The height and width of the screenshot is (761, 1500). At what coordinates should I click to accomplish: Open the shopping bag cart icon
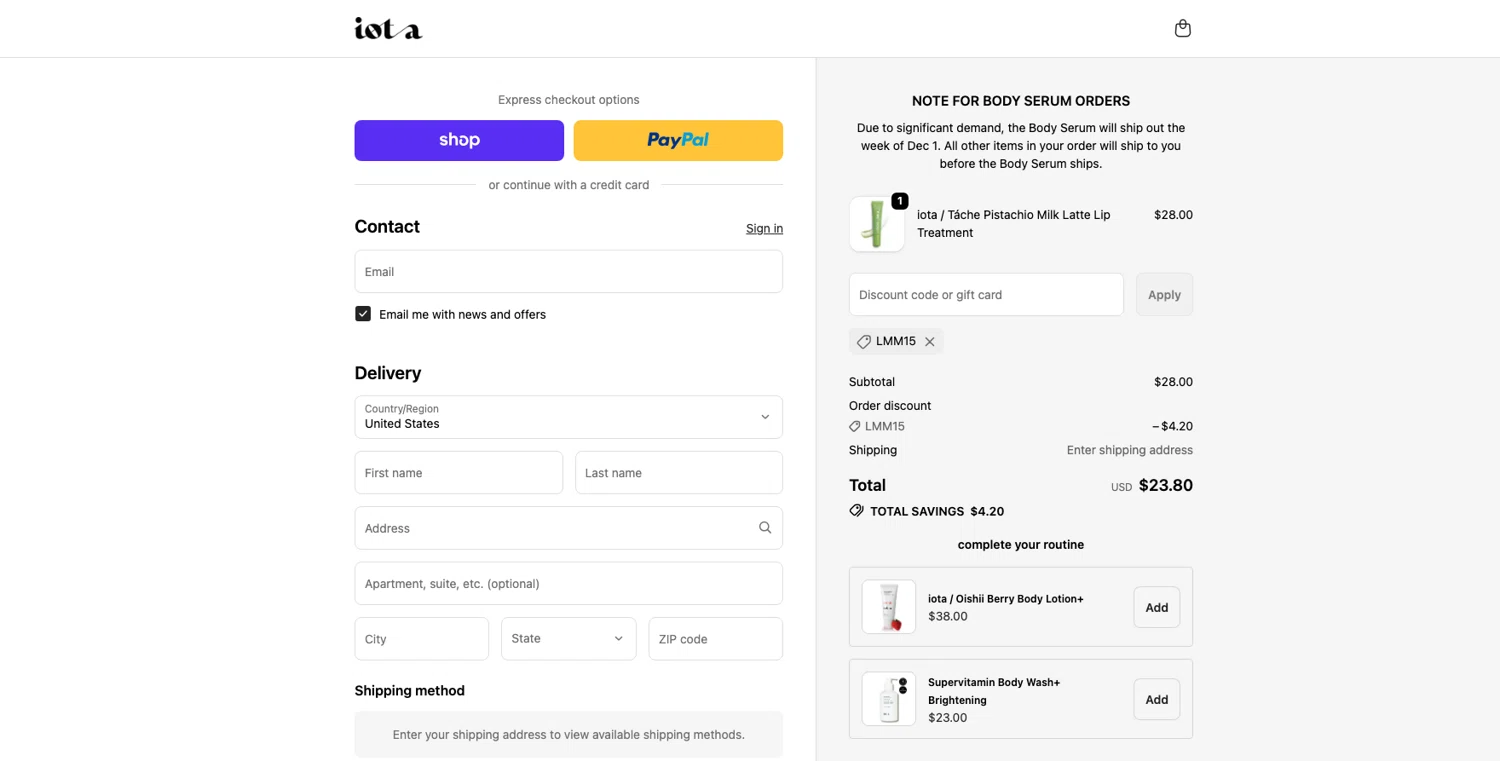[1182, 28]
